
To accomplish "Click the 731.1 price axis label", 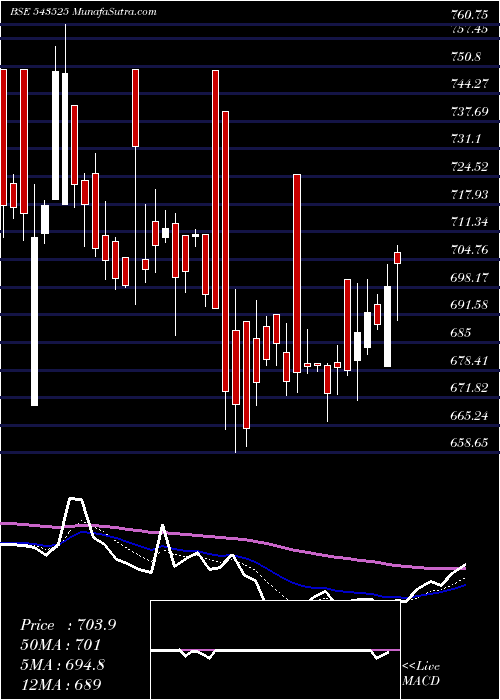I will [x=464, y=139].
